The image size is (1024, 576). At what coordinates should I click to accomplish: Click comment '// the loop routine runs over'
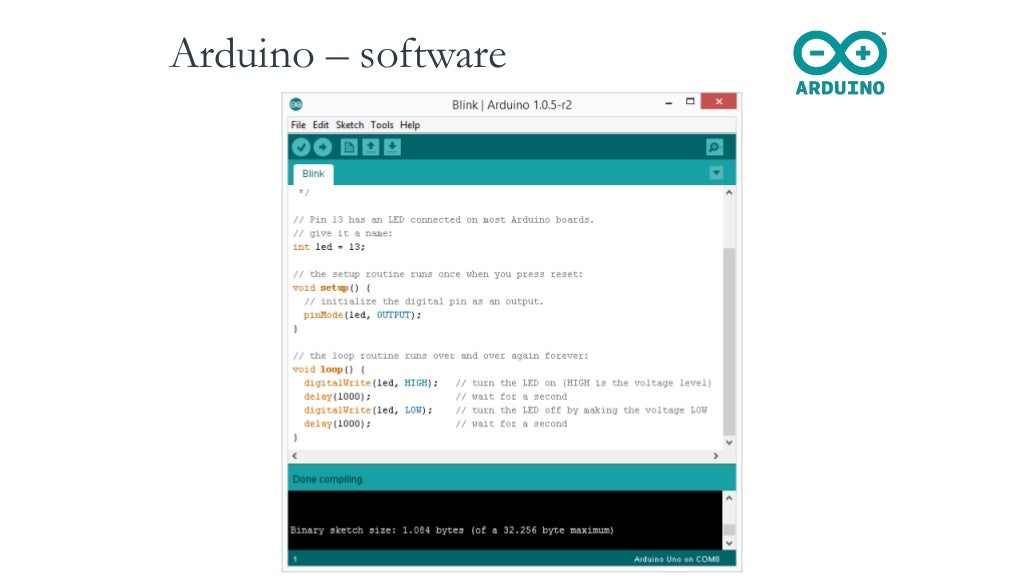(x=441, y=356)
